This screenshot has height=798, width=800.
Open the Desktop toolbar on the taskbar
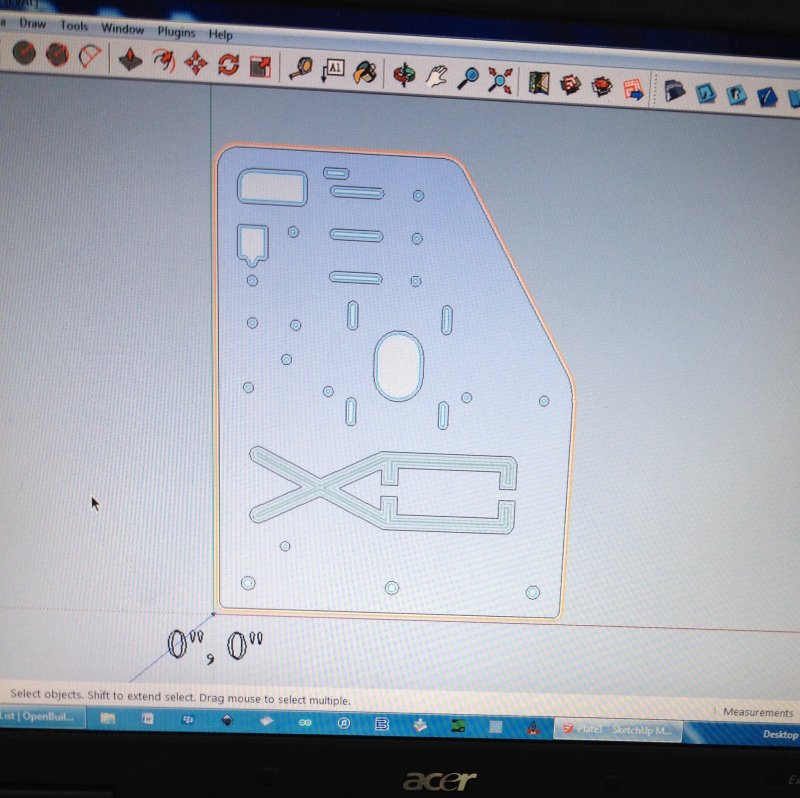click(780, 734)
